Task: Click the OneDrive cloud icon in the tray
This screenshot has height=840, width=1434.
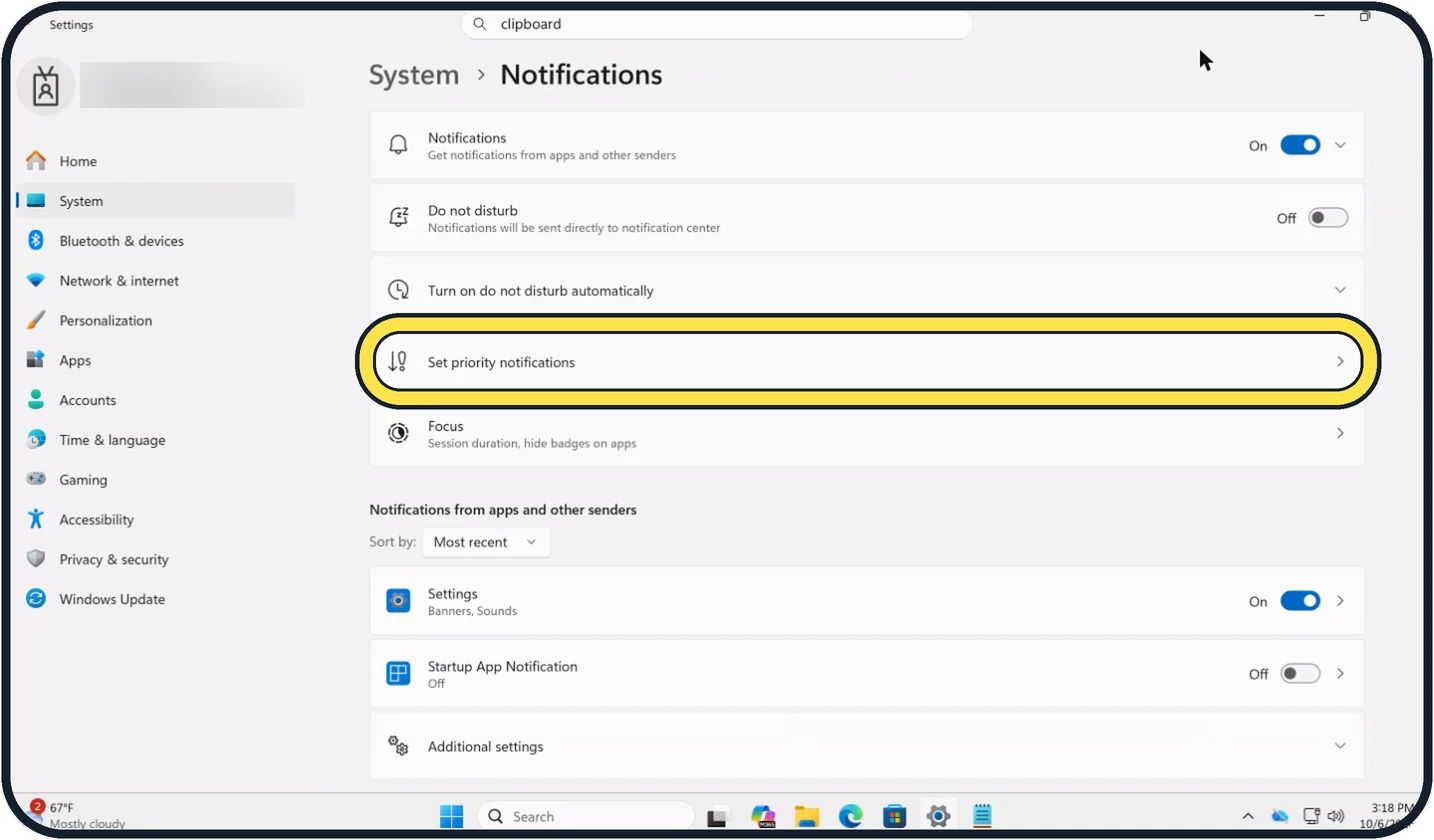Action: coord(1279,816)
